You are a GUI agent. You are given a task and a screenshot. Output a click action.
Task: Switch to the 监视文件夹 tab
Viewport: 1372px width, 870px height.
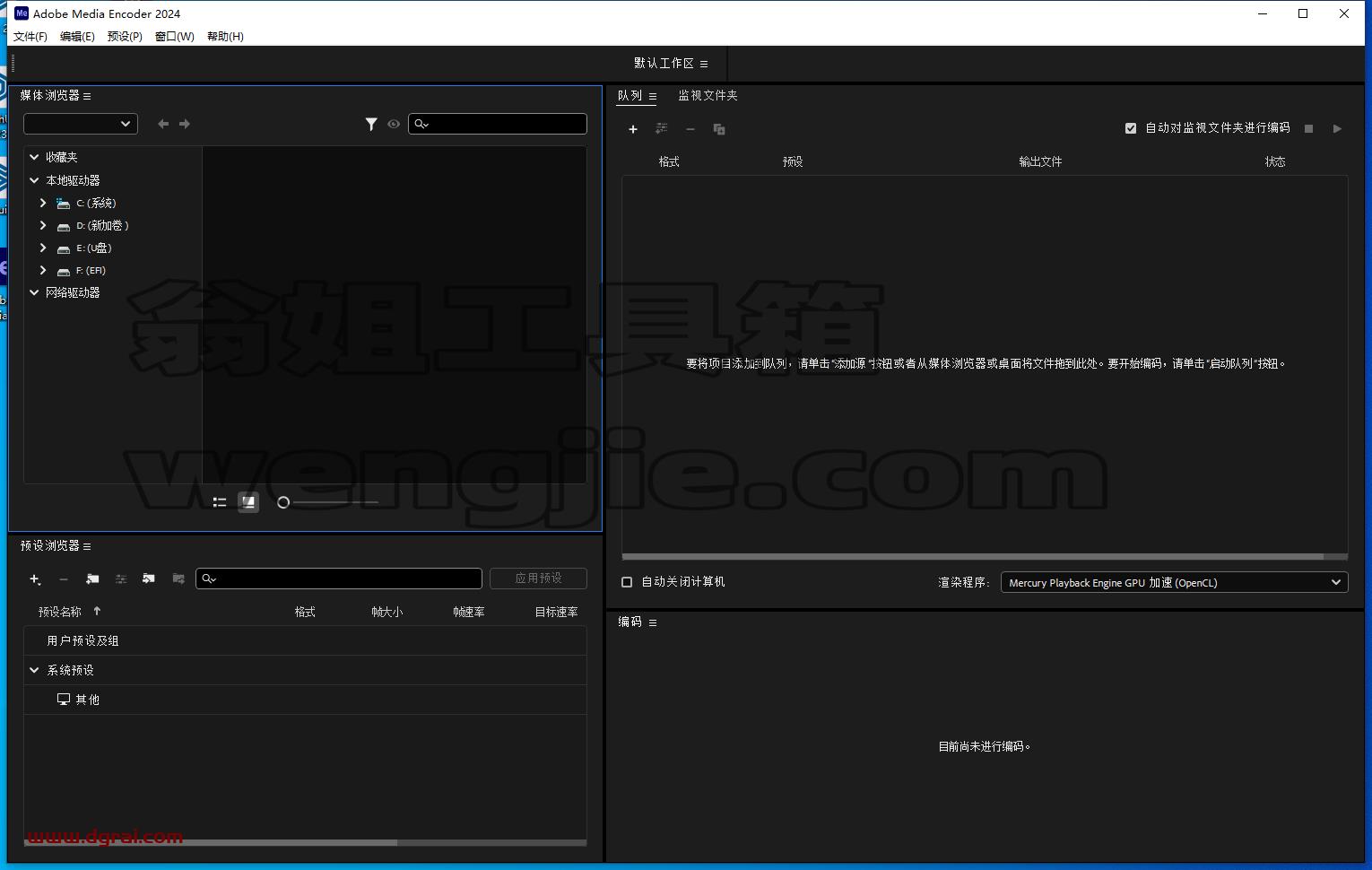pos(708,96)
